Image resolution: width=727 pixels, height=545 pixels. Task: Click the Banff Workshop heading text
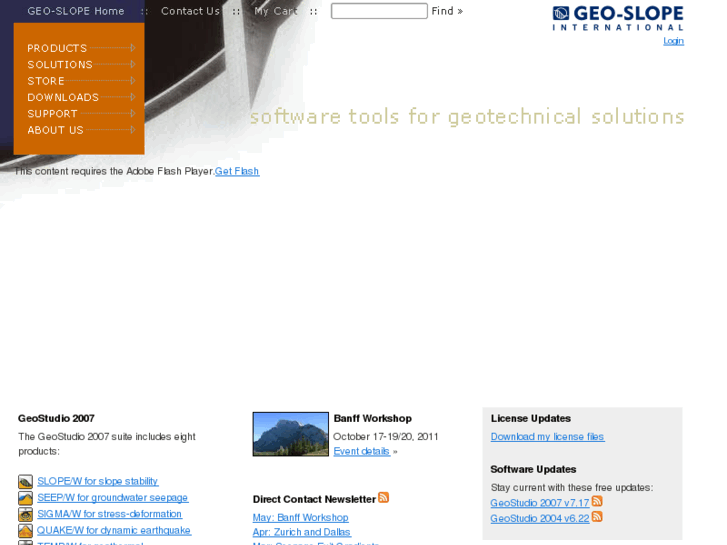click(x=372, y=418)
